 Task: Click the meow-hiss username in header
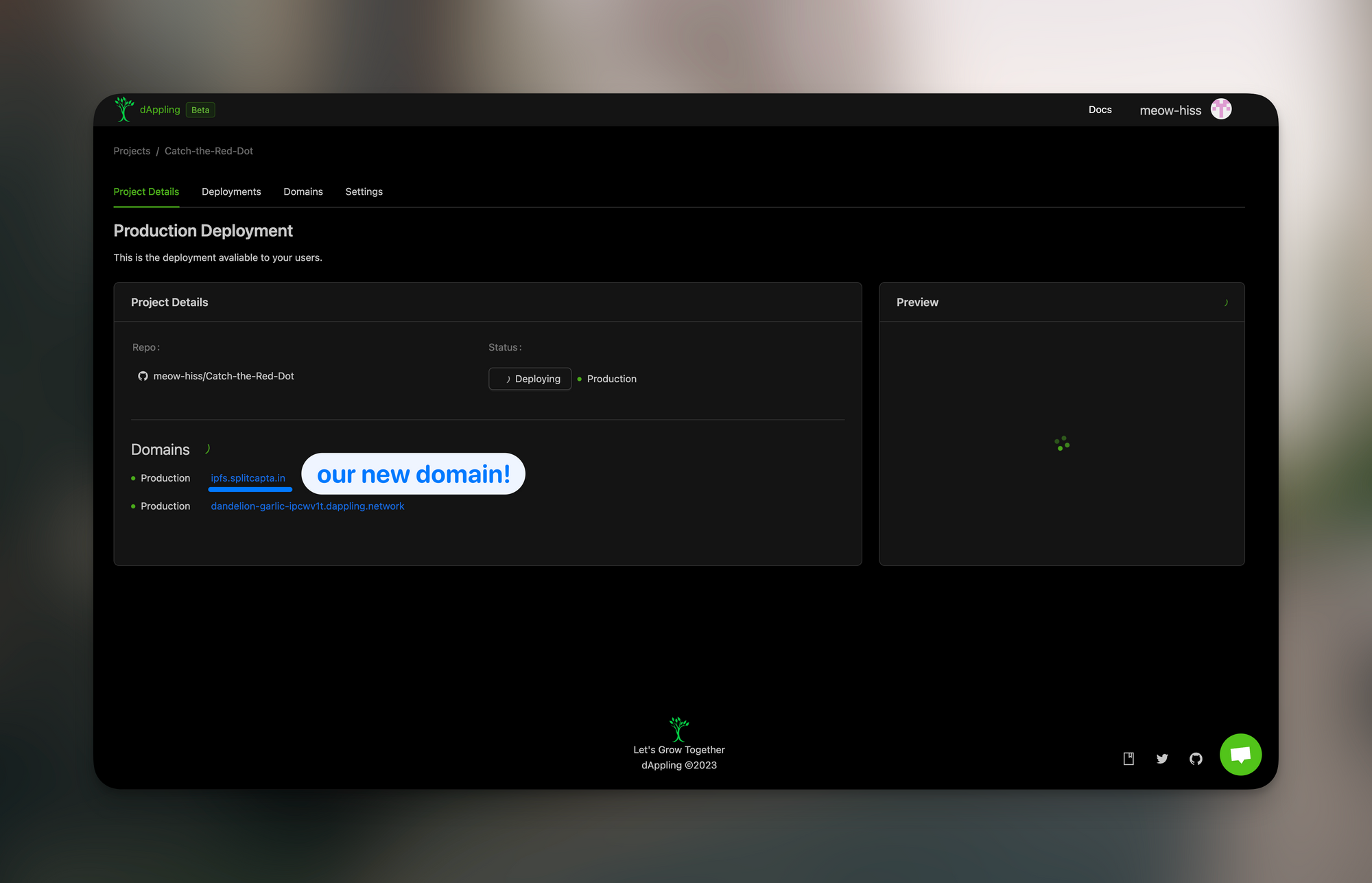click(x=1170, y=110)
